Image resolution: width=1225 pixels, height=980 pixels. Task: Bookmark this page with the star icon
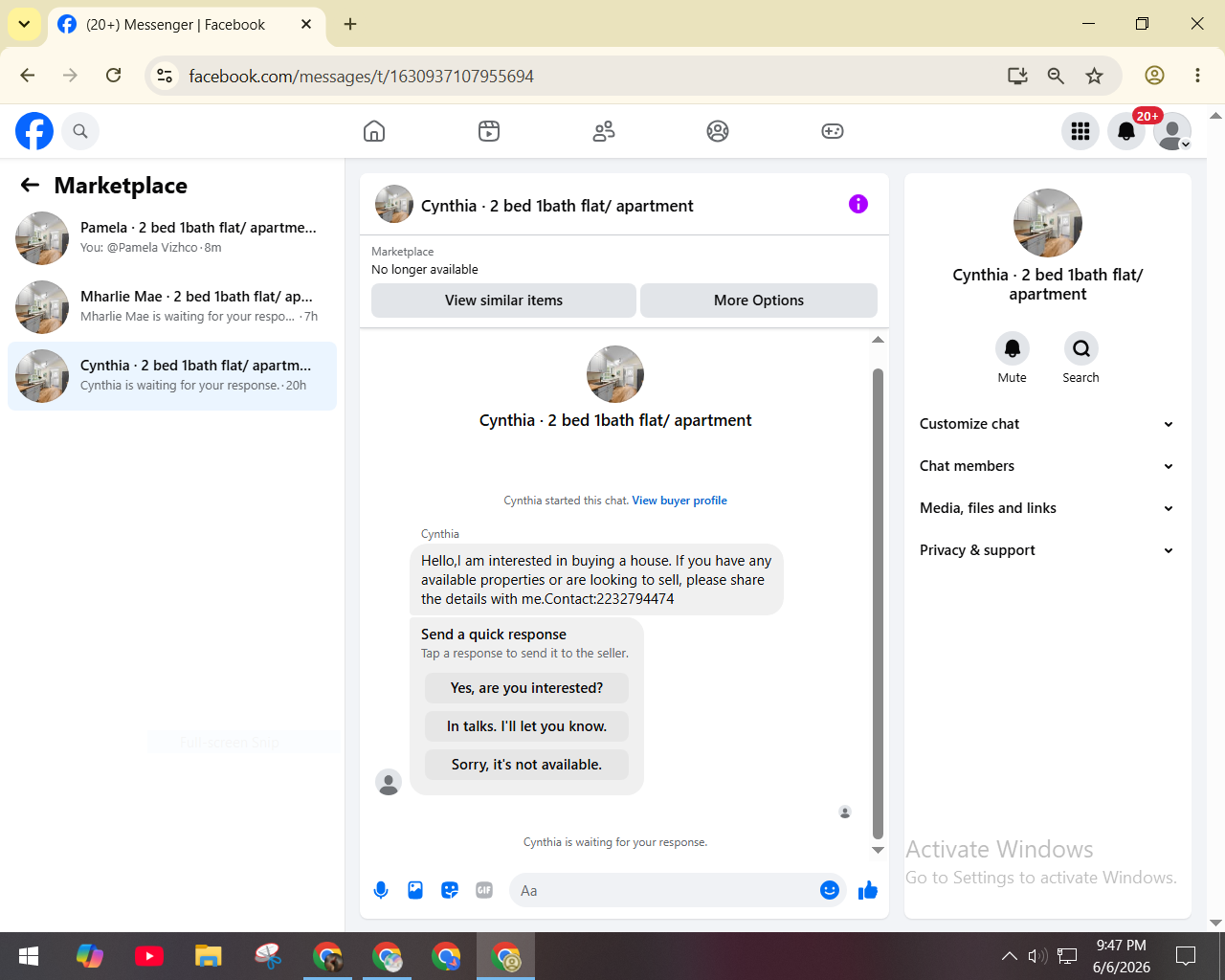[1095, 76]
